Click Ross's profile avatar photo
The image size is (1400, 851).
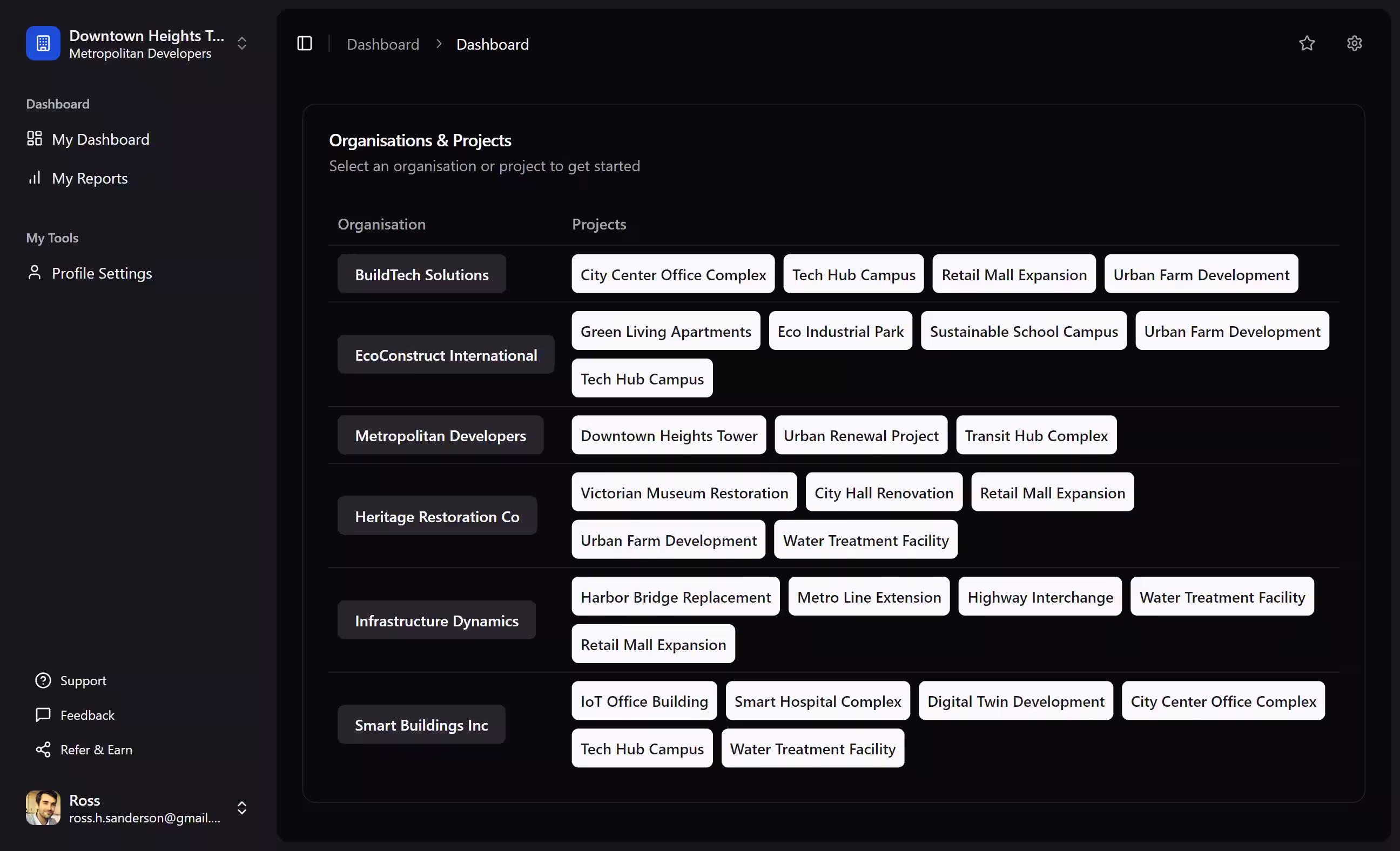[x=43, y=808]
